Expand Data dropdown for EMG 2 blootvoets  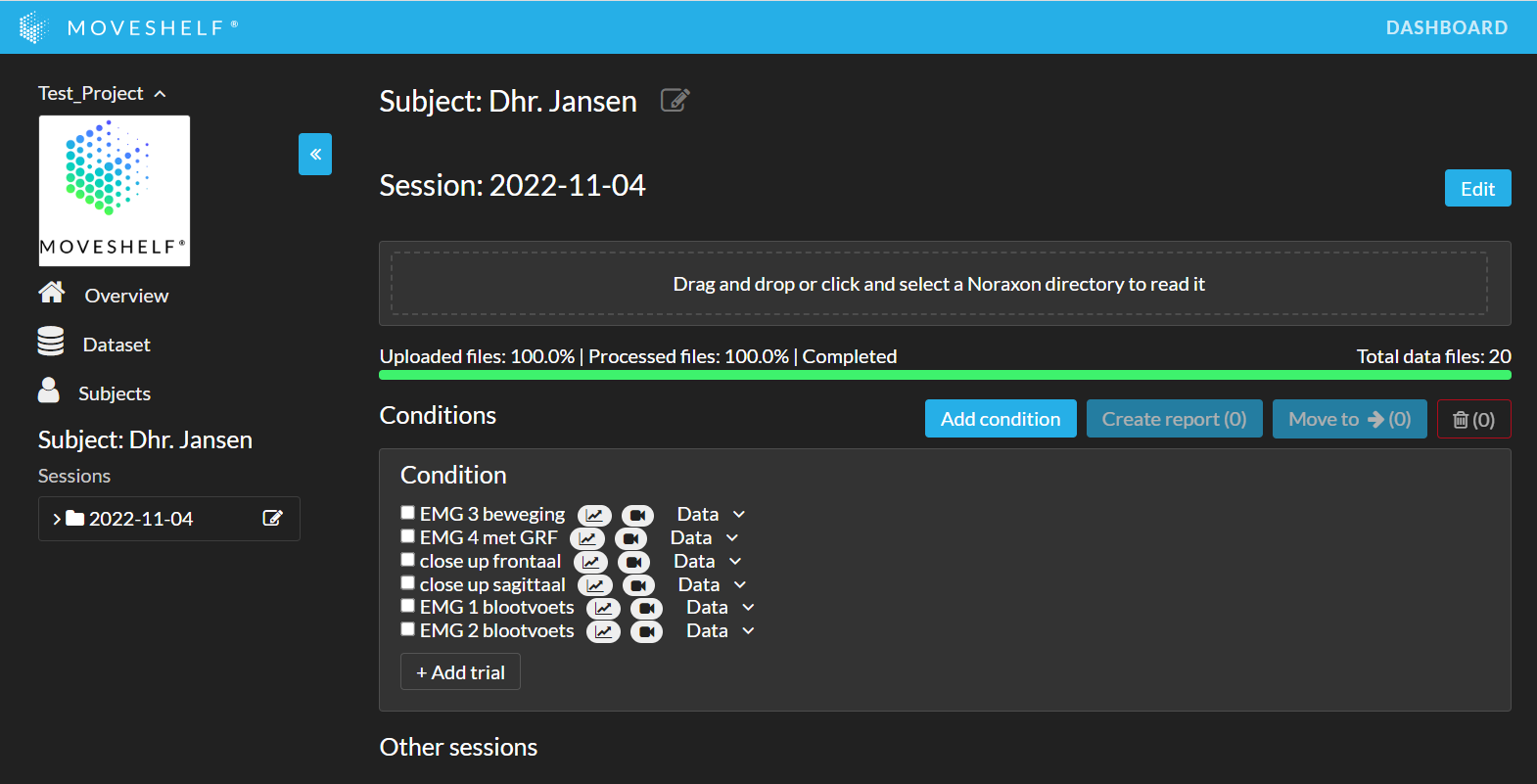720,630
